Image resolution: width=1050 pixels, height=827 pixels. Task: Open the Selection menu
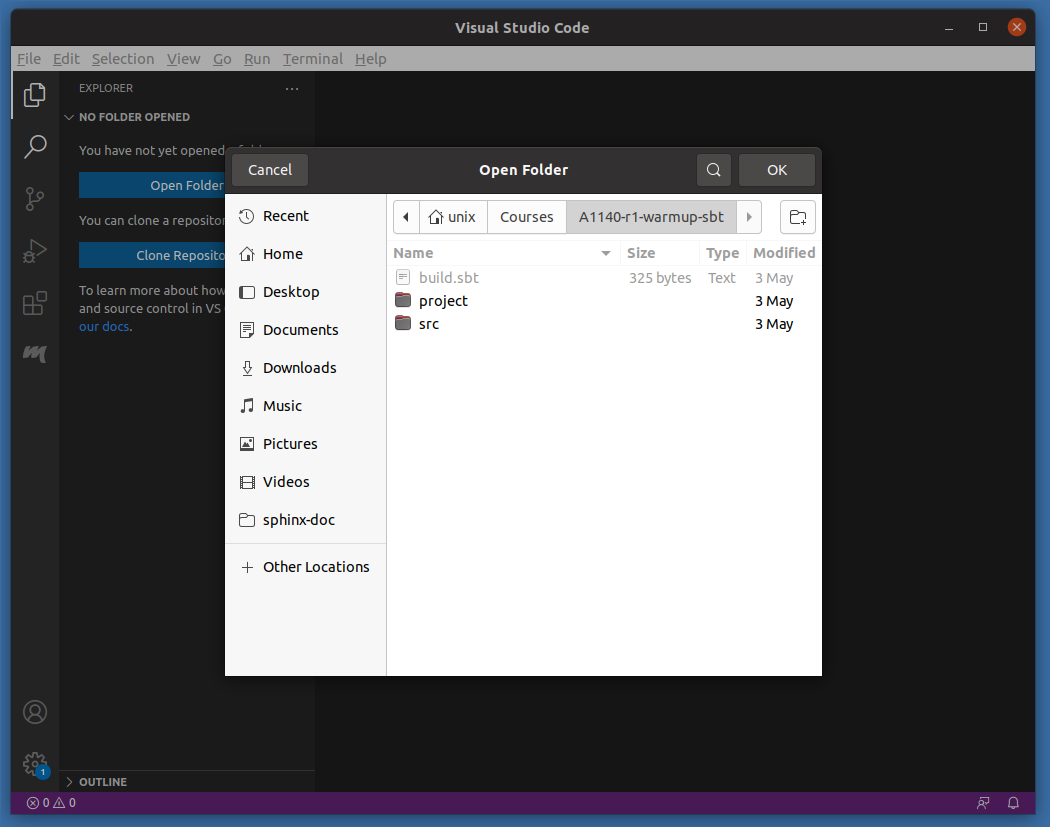coord(123,59)
